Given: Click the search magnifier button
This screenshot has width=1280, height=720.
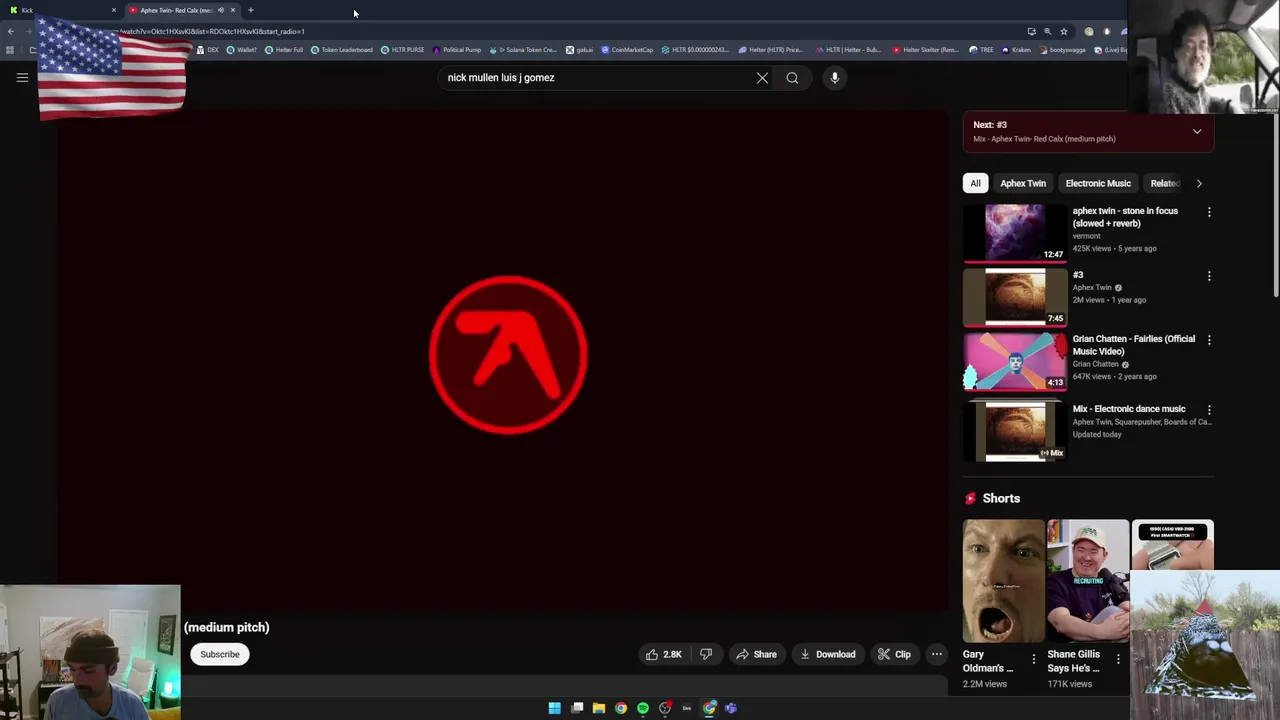Looking at the screenshot, I should pos(792,78).
